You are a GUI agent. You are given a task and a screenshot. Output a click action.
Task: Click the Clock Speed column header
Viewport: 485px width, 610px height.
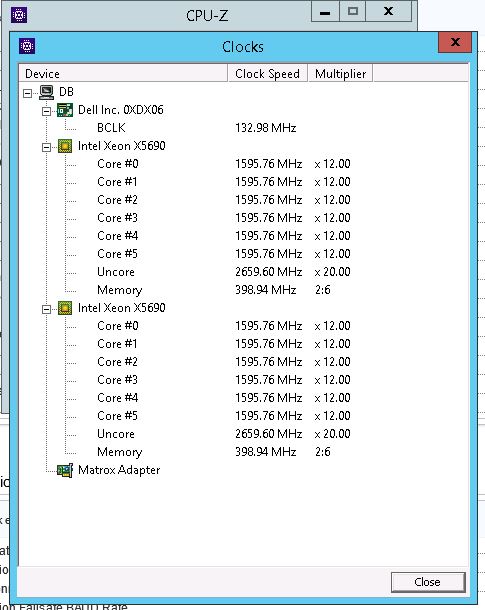click(268, 74)
